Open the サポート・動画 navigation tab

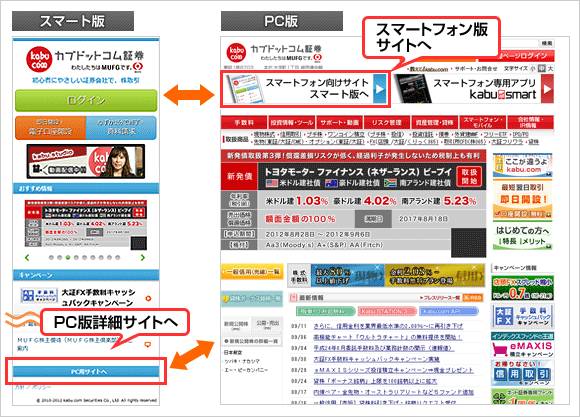[340, 122]
